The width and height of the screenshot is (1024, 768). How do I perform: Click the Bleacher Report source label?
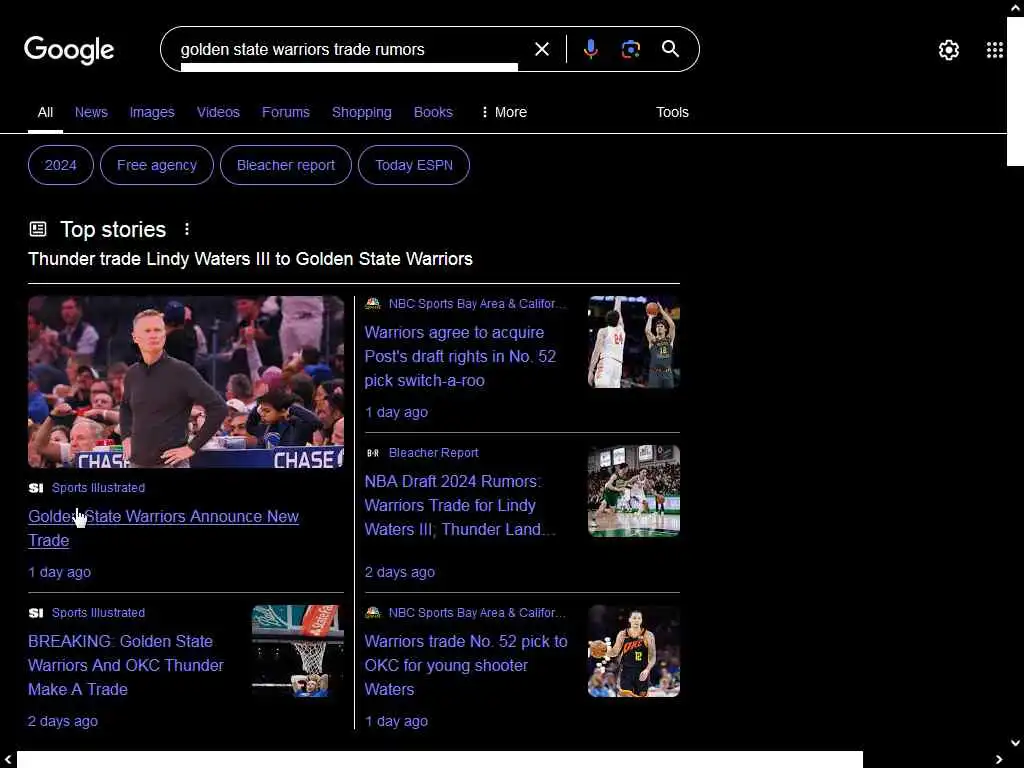tap(422, 453)
